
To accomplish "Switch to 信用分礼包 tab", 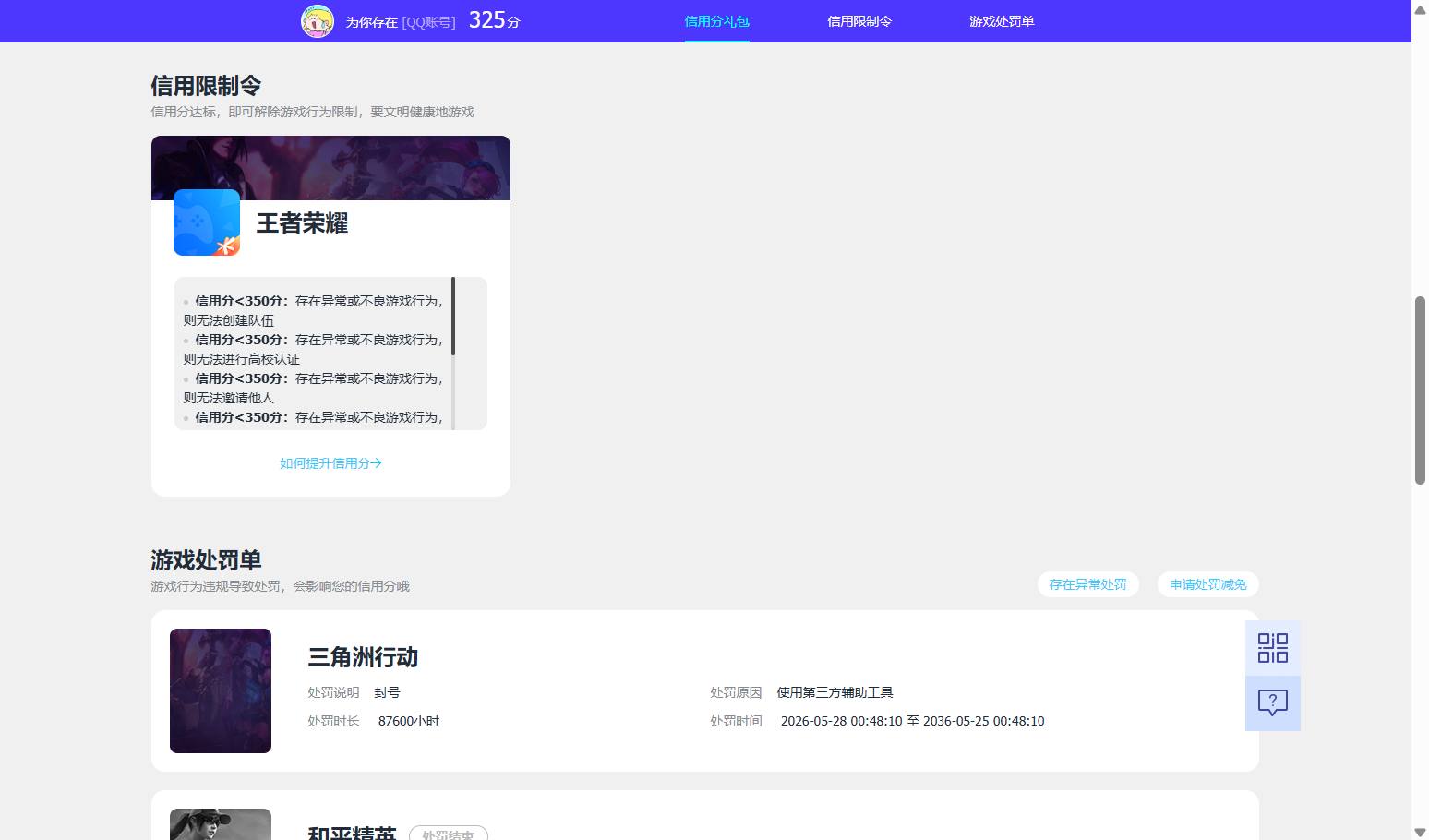I will click(x=716, y=21).
